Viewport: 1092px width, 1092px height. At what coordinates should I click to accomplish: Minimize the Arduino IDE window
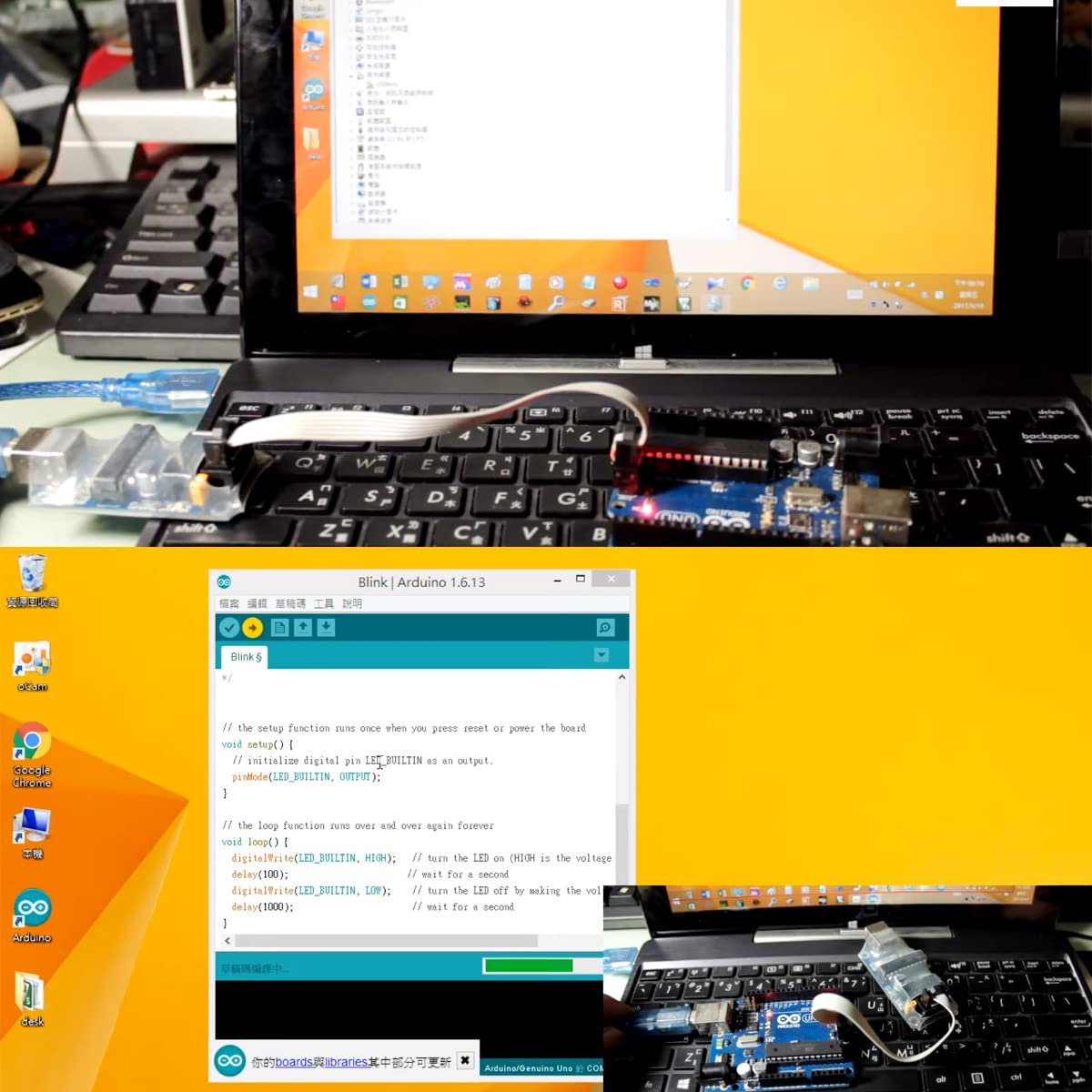tap(557, 580)
